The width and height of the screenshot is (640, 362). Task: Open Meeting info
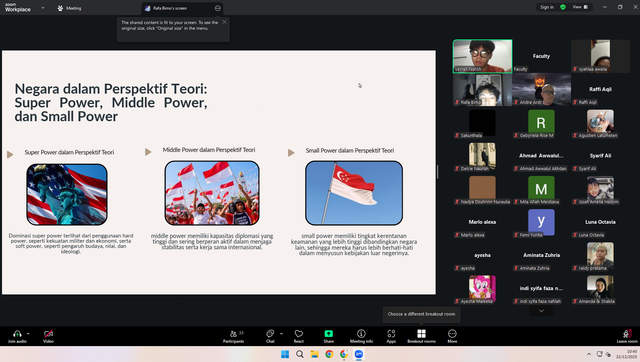[x=361, y=336]
